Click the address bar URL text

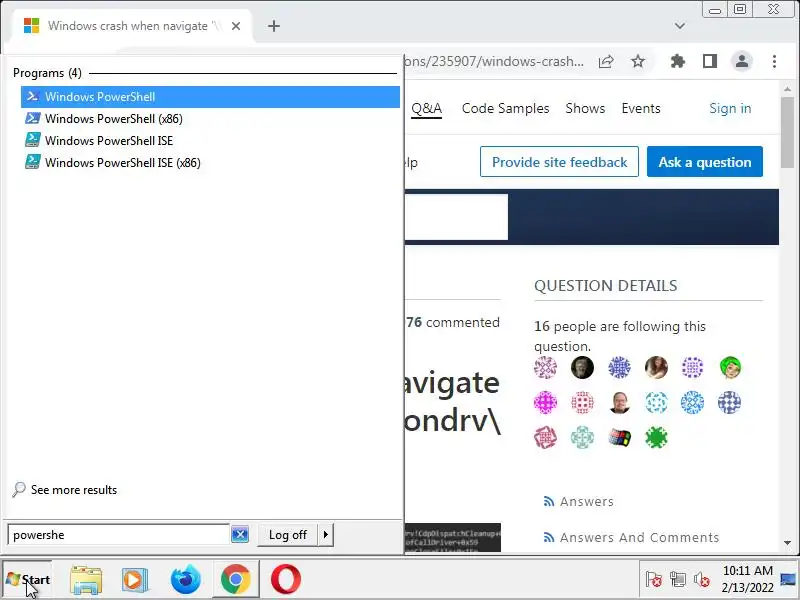tap(495, 62)
